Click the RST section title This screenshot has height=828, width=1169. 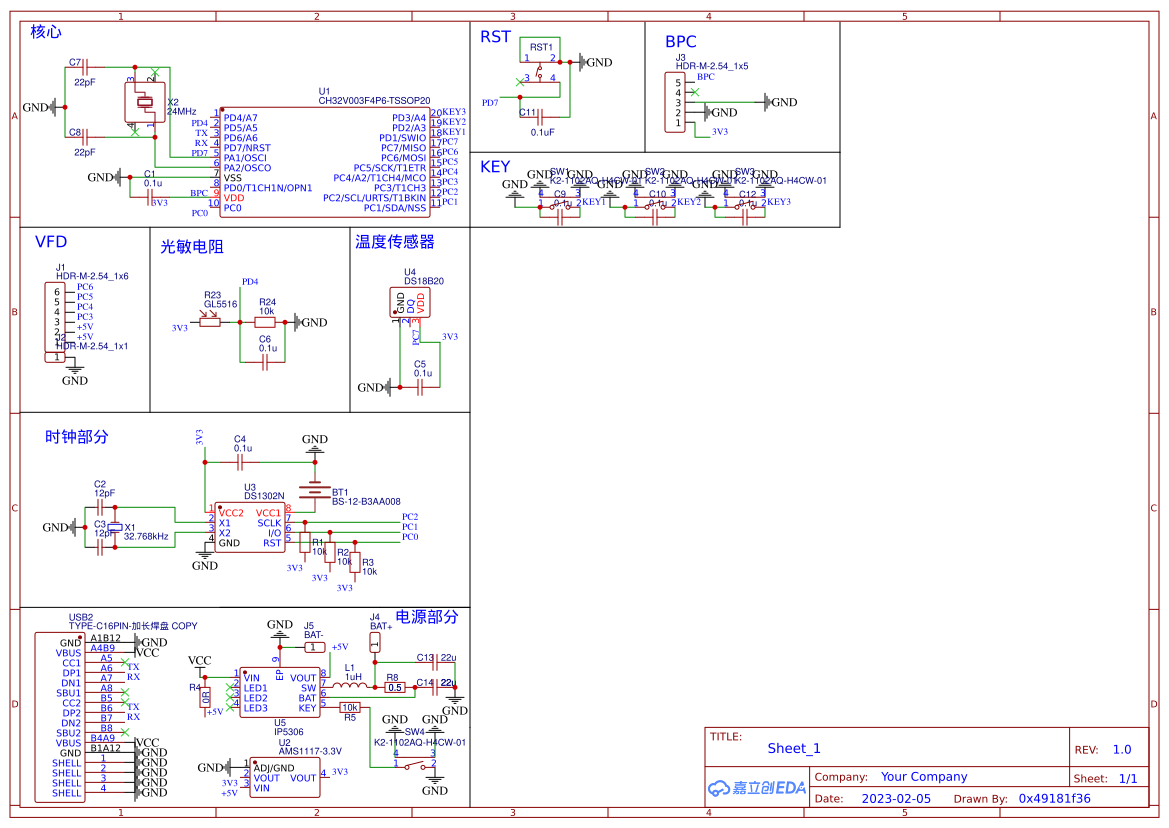[495, 37]
